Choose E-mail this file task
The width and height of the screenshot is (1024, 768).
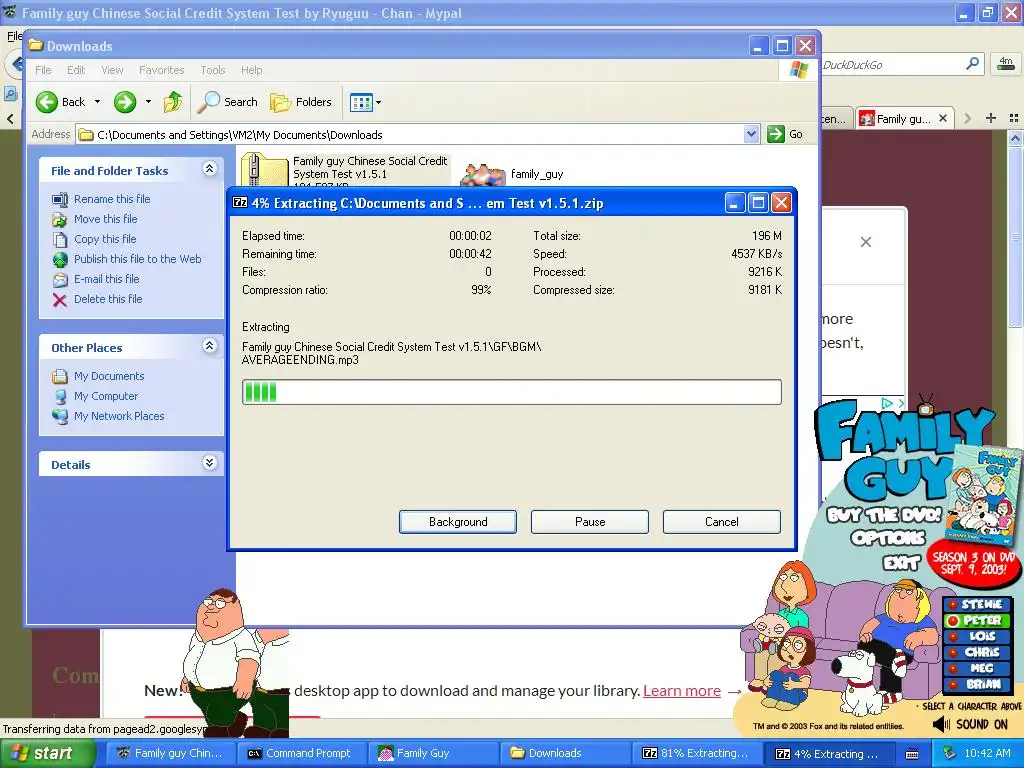[x=106, y=279]
